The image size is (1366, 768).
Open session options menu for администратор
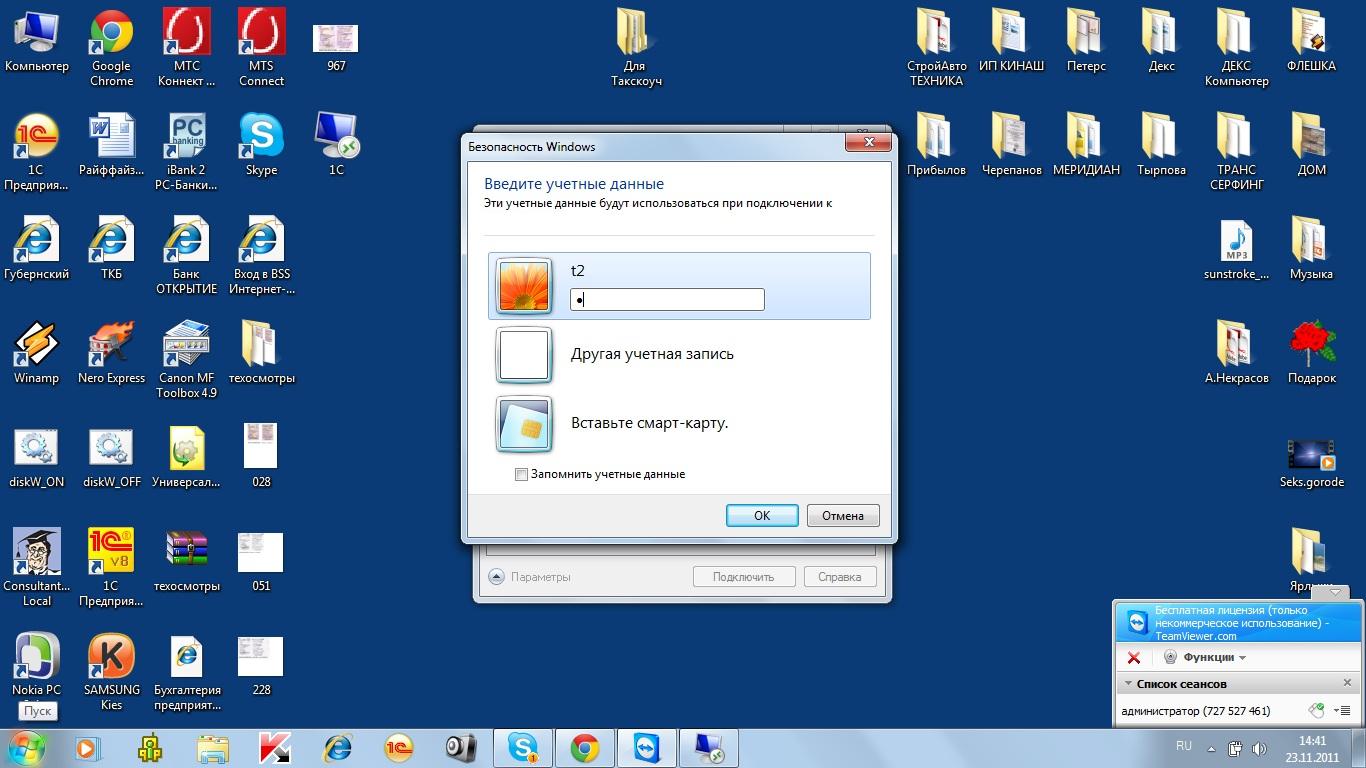[1341, 711]
